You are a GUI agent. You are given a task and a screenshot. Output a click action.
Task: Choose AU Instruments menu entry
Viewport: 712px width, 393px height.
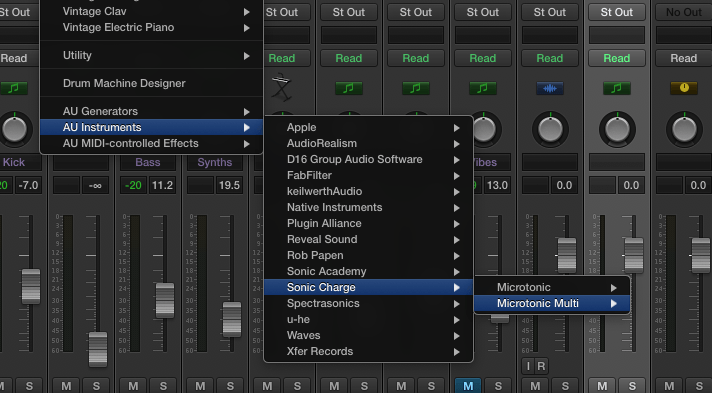151,127
